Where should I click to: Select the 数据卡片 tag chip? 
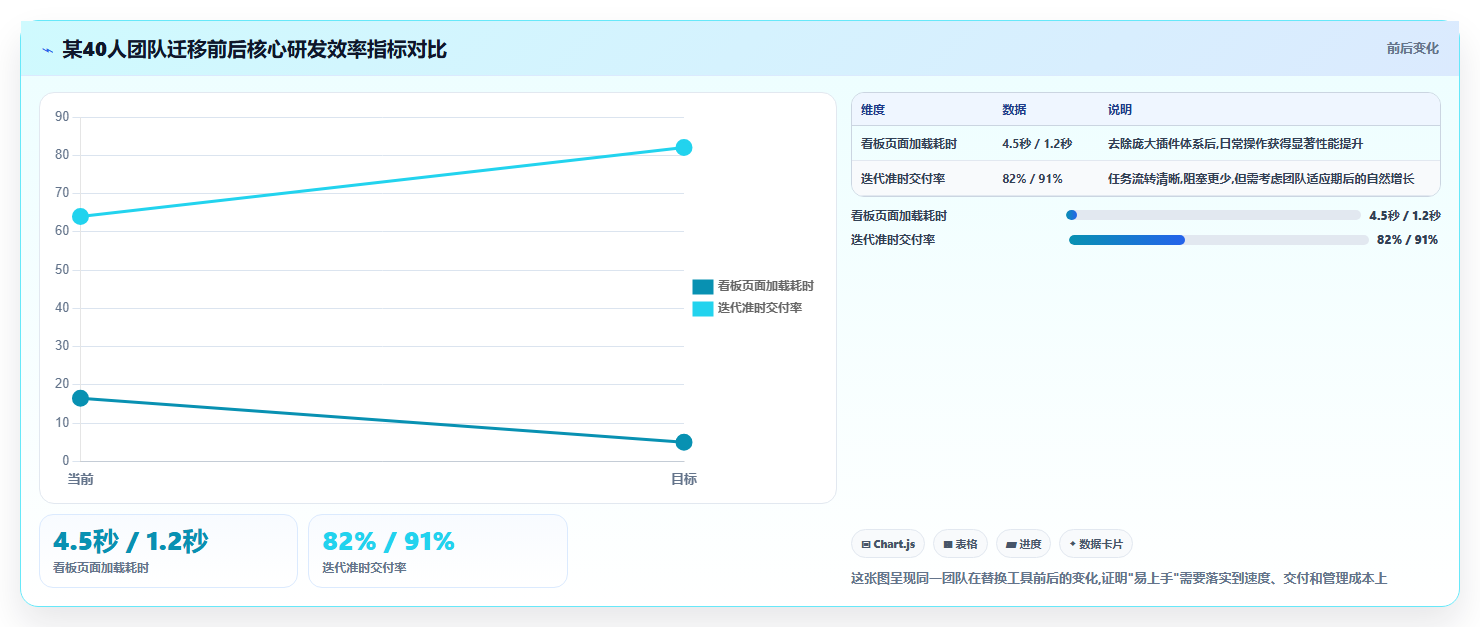pyautogui.click(x=1096, y=544)
